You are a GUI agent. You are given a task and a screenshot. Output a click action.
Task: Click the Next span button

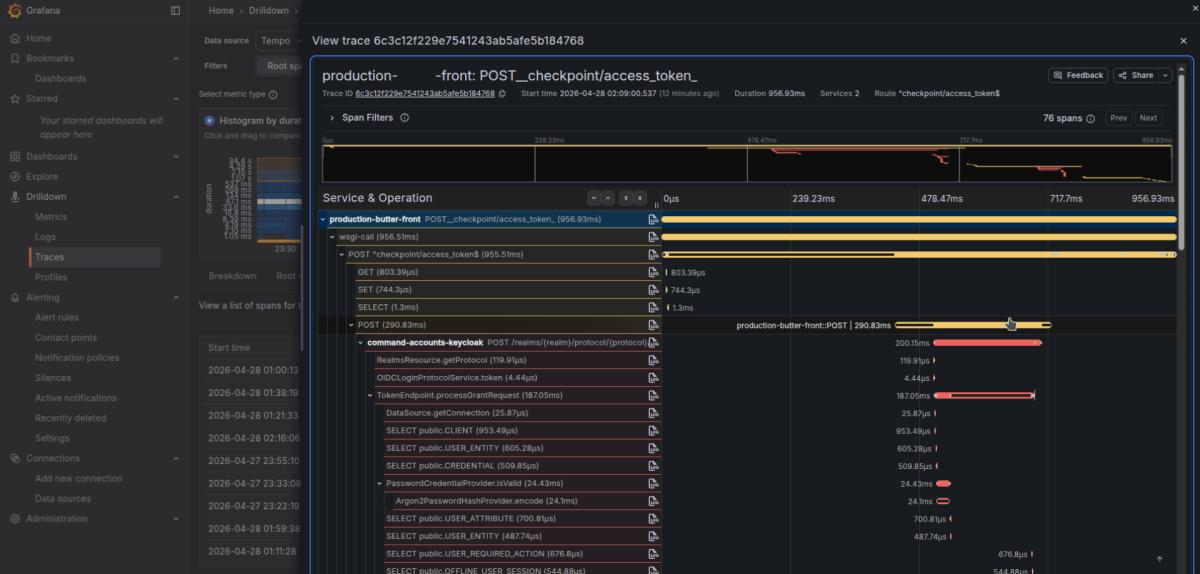1148,118
